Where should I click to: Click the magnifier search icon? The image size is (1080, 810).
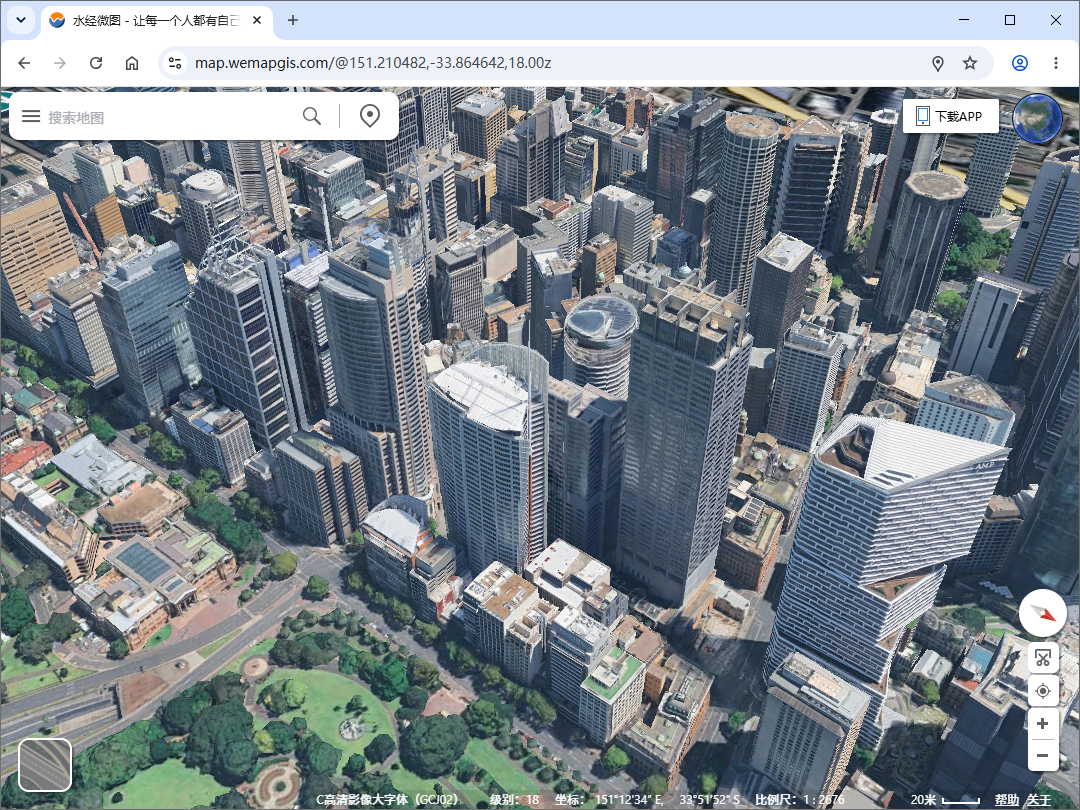tap(312, 116)
